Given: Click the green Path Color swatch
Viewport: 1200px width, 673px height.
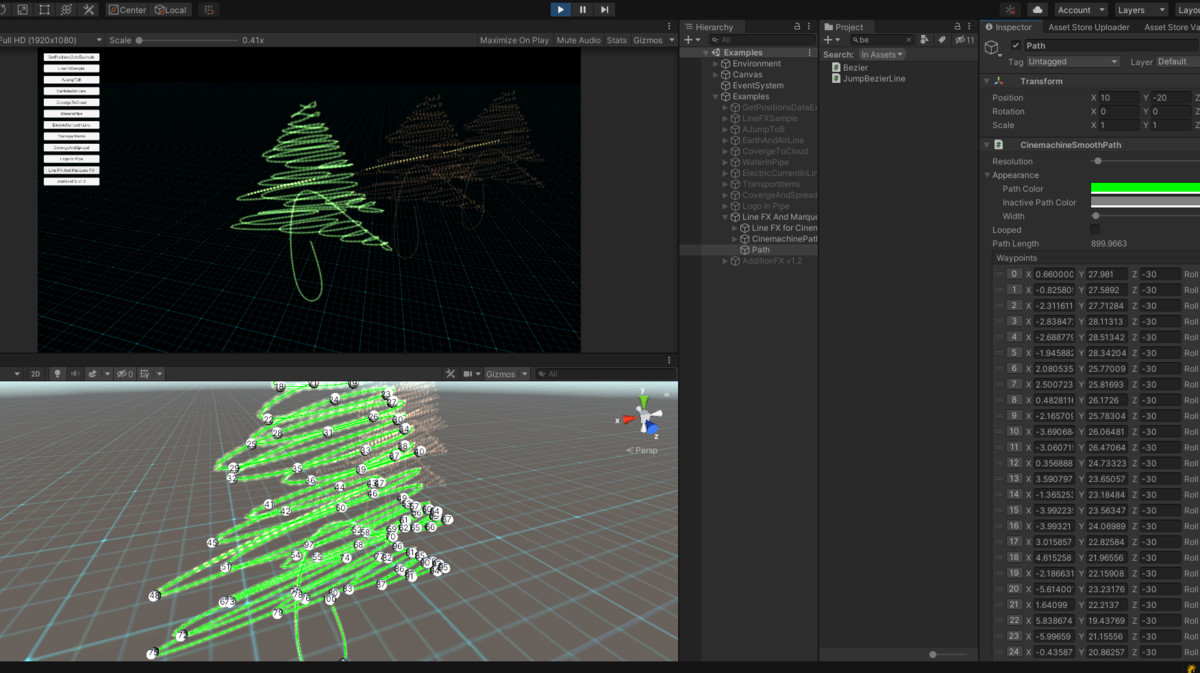Looking at the screenshot, I should click(x=1145, y=188).
